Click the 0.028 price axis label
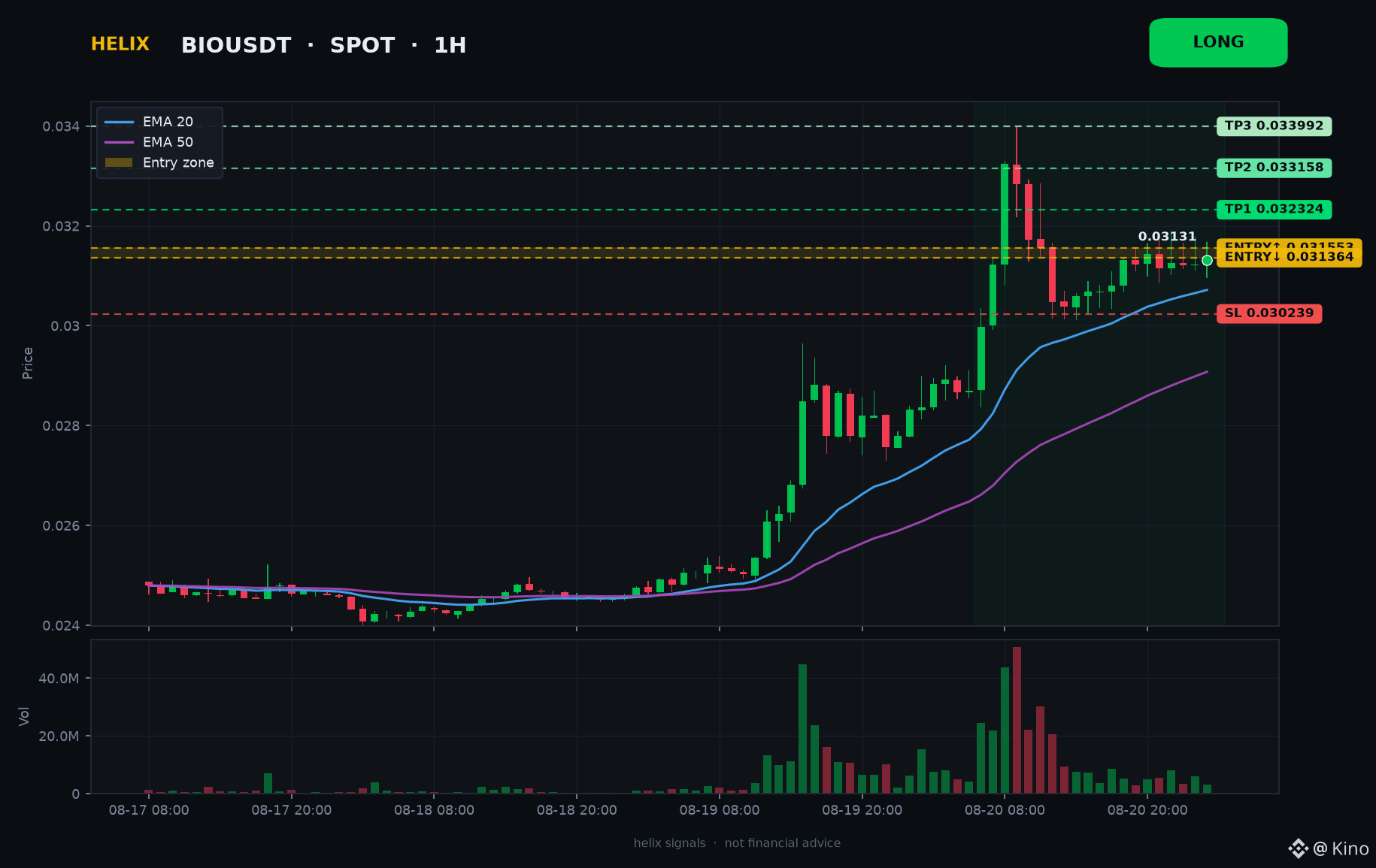This screenshot has width=1376, height=868. pyautogui.click(x=62, y=426)
